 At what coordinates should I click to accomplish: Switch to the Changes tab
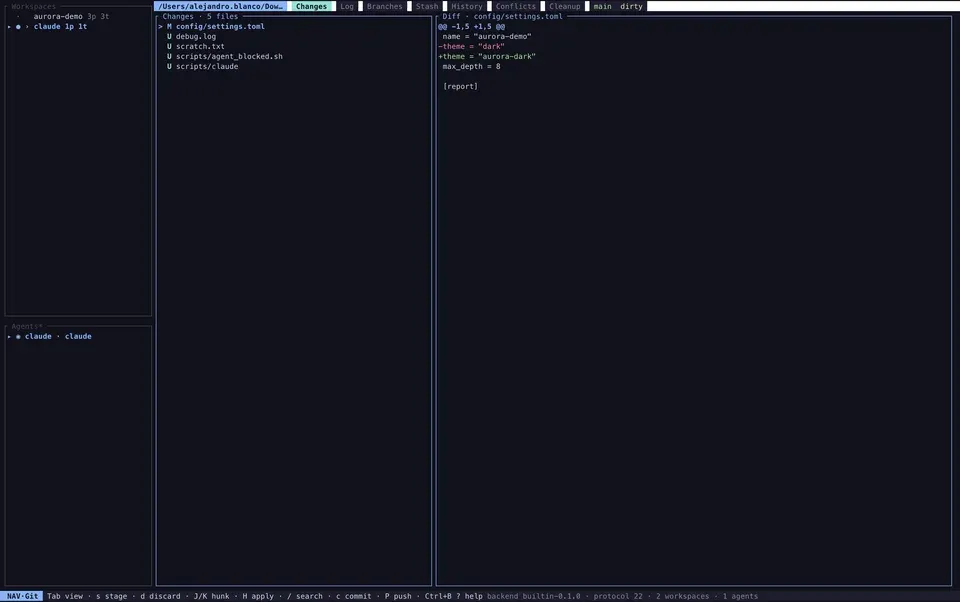[311, 6]
